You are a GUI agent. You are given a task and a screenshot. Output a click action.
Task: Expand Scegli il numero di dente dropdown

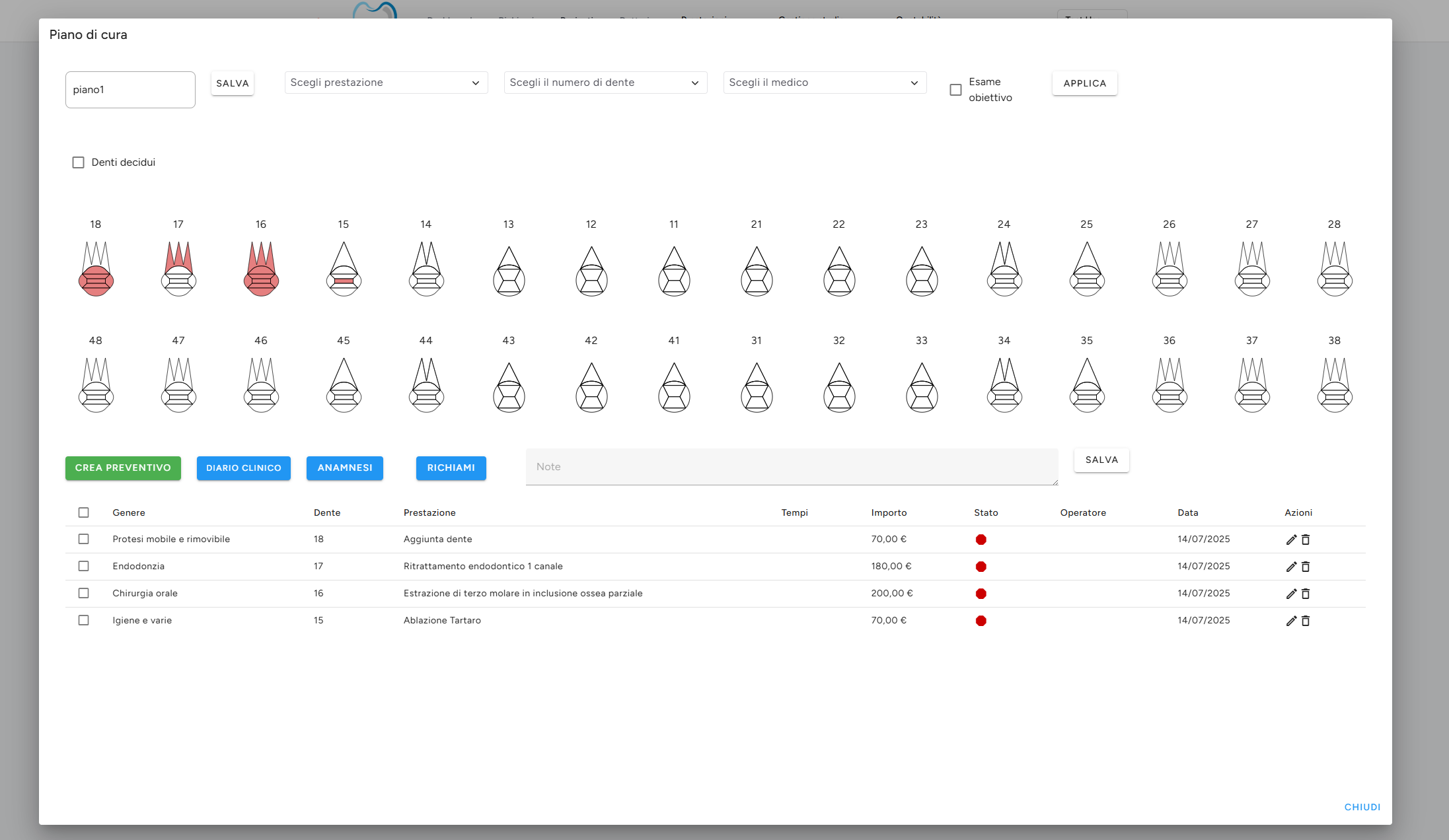click(605, 83)
